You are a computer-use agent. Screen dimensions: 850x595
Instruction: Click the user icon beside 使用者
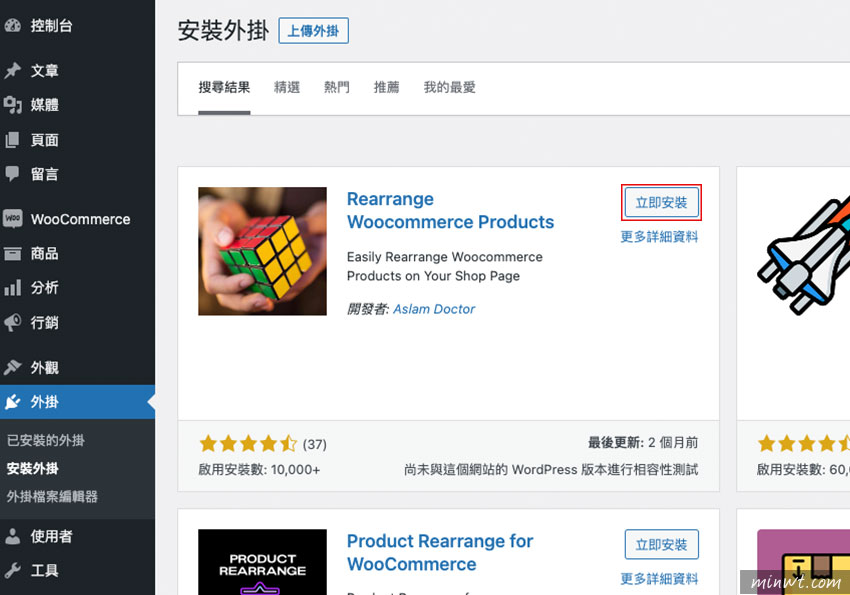tap(12, 536)
